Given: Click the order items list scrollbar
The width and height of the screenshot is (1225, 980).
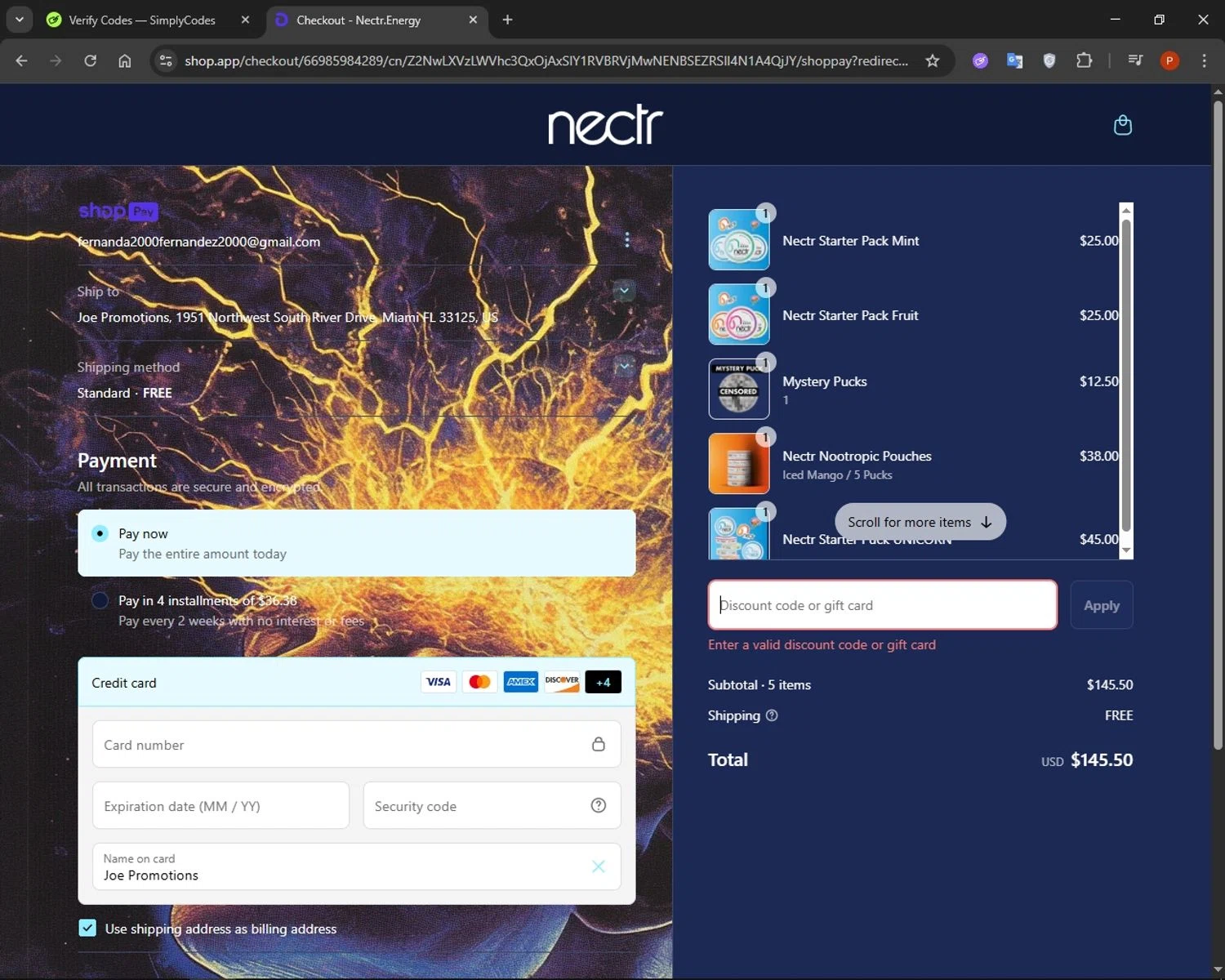Looking at the screenshot, I should pos(1126,376).
